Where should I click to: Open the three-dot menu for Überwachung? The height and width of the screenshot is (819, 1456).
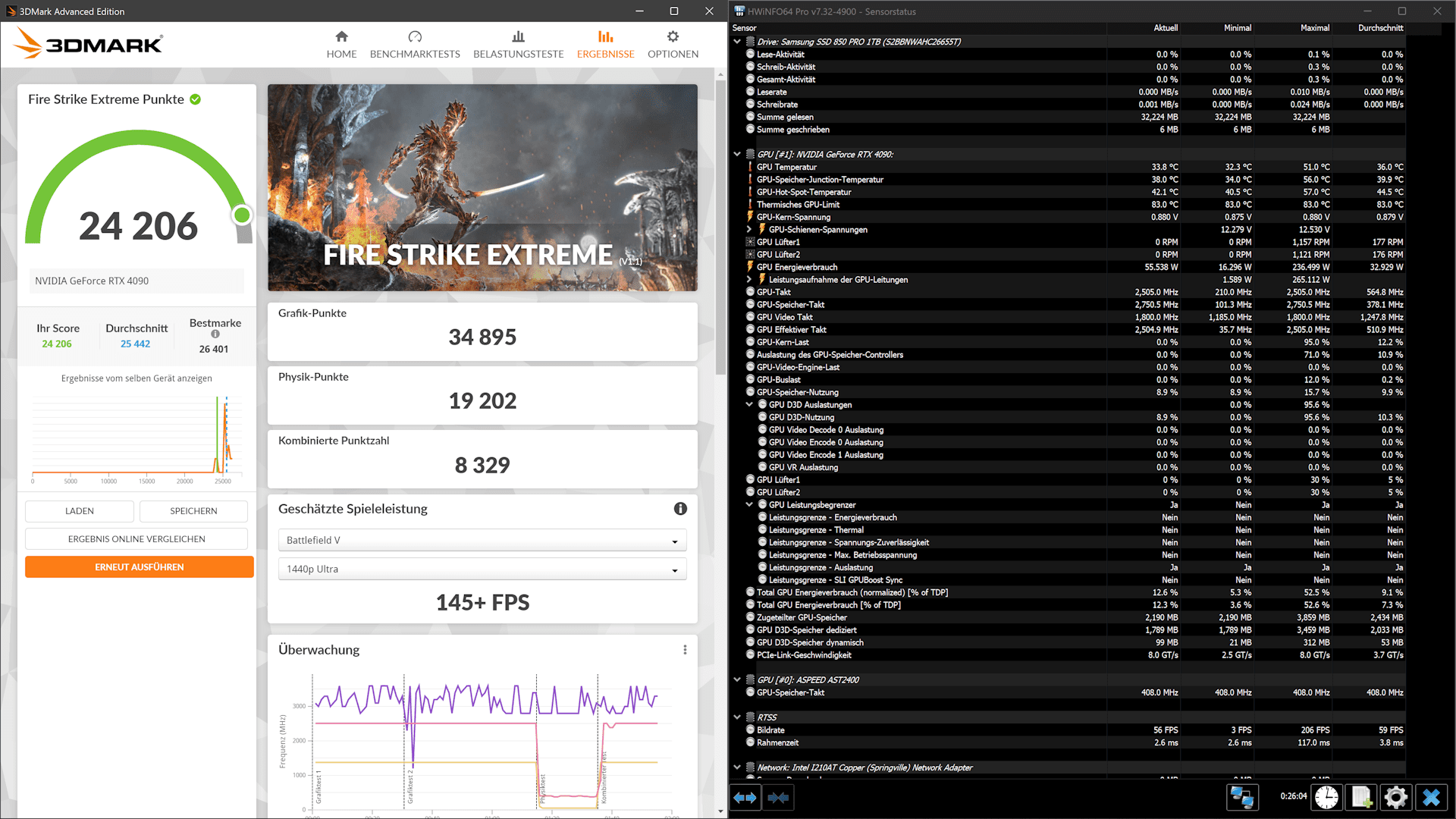pyautogui.click(x=685, y=650)
